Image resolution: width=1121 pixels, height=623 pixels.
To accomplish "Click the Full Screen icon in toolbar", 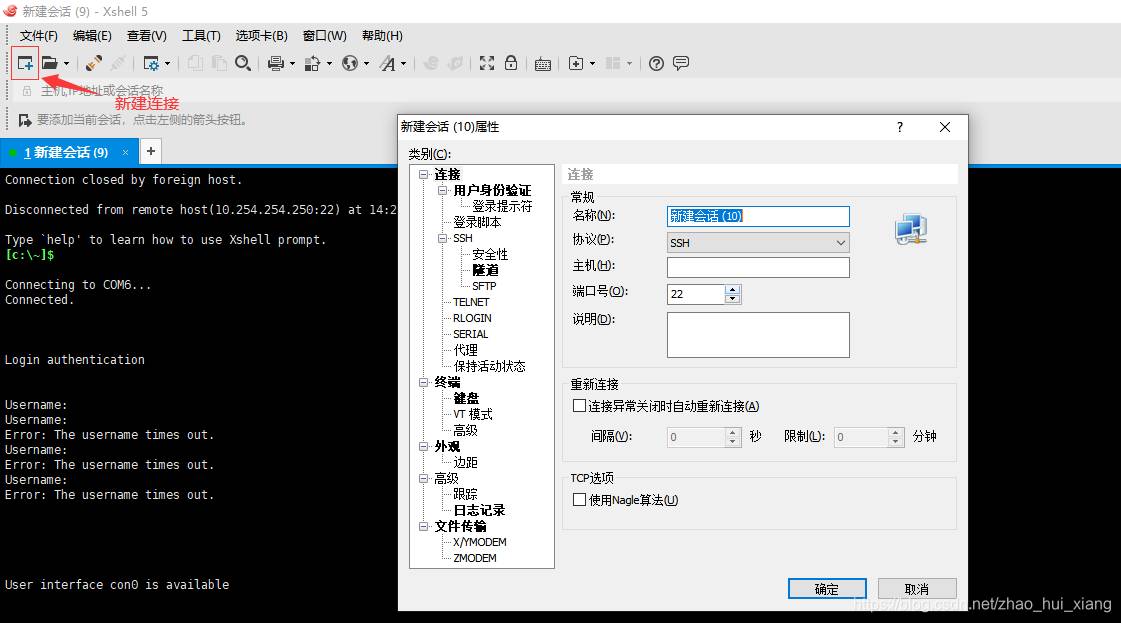I will pyautogui.click(x=487, y=64).
